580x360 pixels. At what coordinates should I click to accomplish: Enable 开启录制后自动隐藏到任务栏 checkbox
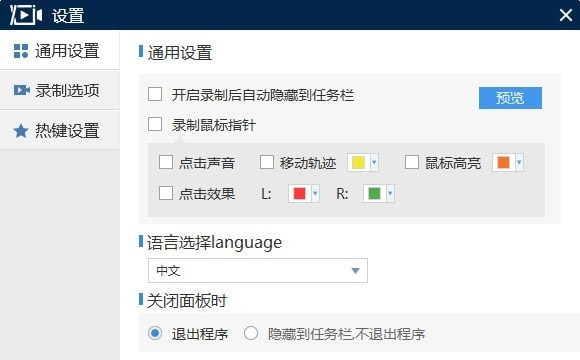[155, 94]
